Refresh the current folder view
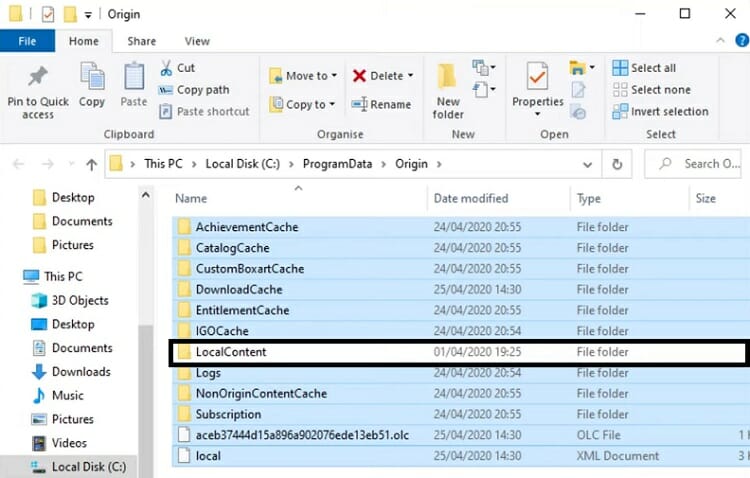Viewport: 750px width, 478px height. pyautogui.click(x=617, y=164)
